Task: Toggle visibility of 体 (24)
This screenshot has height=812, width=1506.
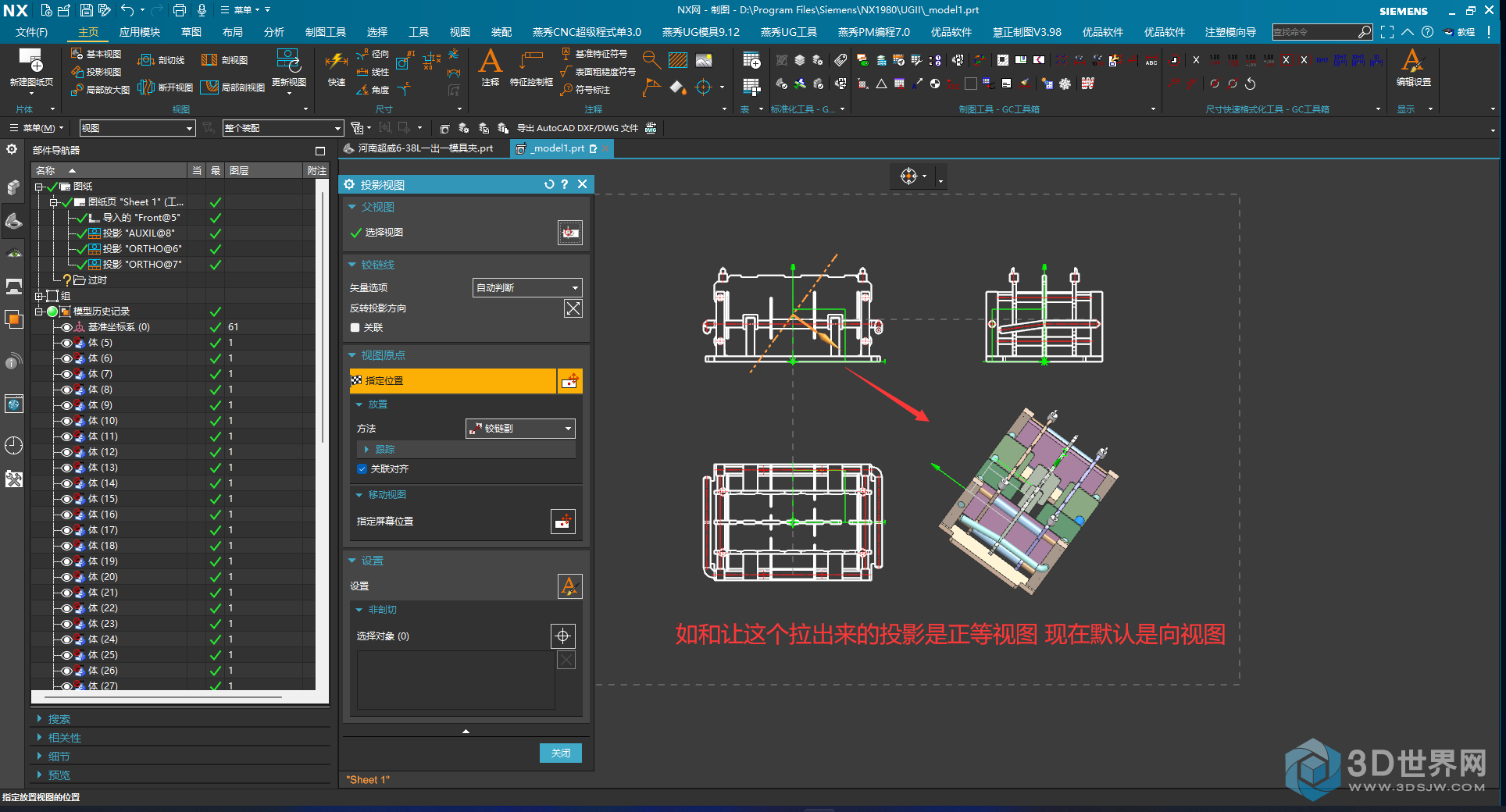Action: coord(67,639)
